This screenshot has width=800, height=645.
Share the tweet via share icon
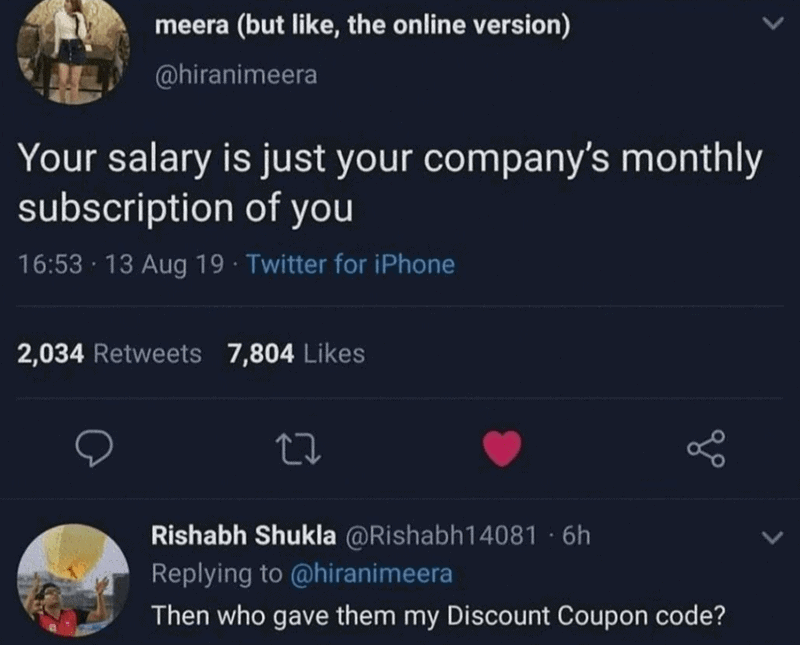[x=706, y=449]
